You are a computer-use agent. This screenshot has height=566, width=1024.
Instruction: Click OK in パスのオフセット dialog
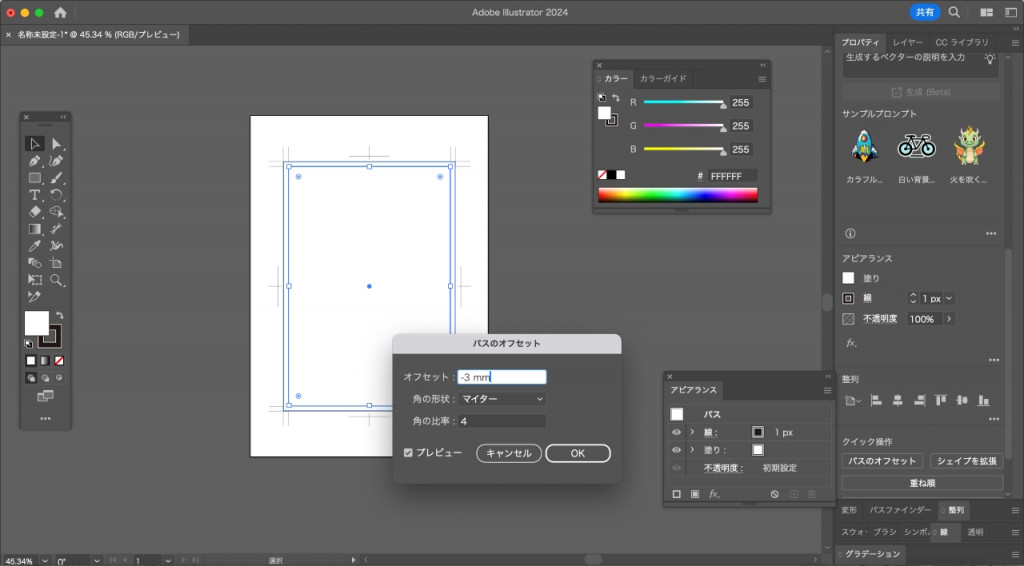(x=578, y=453)
